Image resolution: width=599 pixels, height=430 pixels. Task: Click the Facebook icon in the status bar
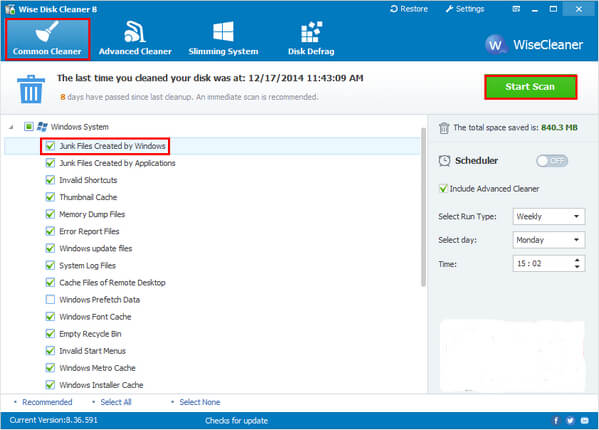[x=556, y=420]
